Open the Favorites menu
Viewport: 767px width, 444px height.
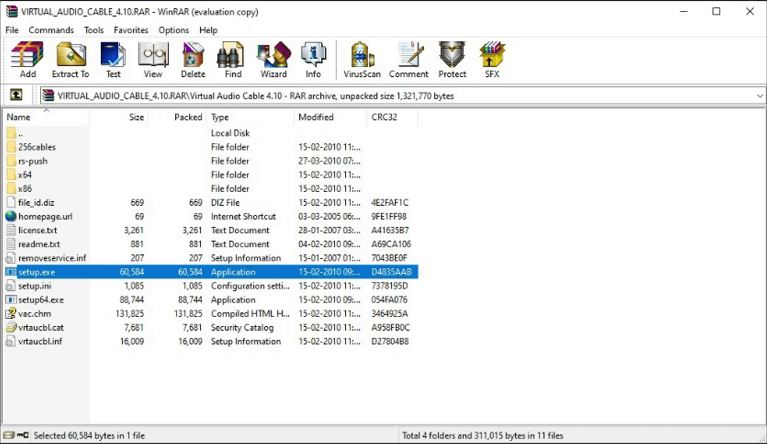(x=131, y=30)
